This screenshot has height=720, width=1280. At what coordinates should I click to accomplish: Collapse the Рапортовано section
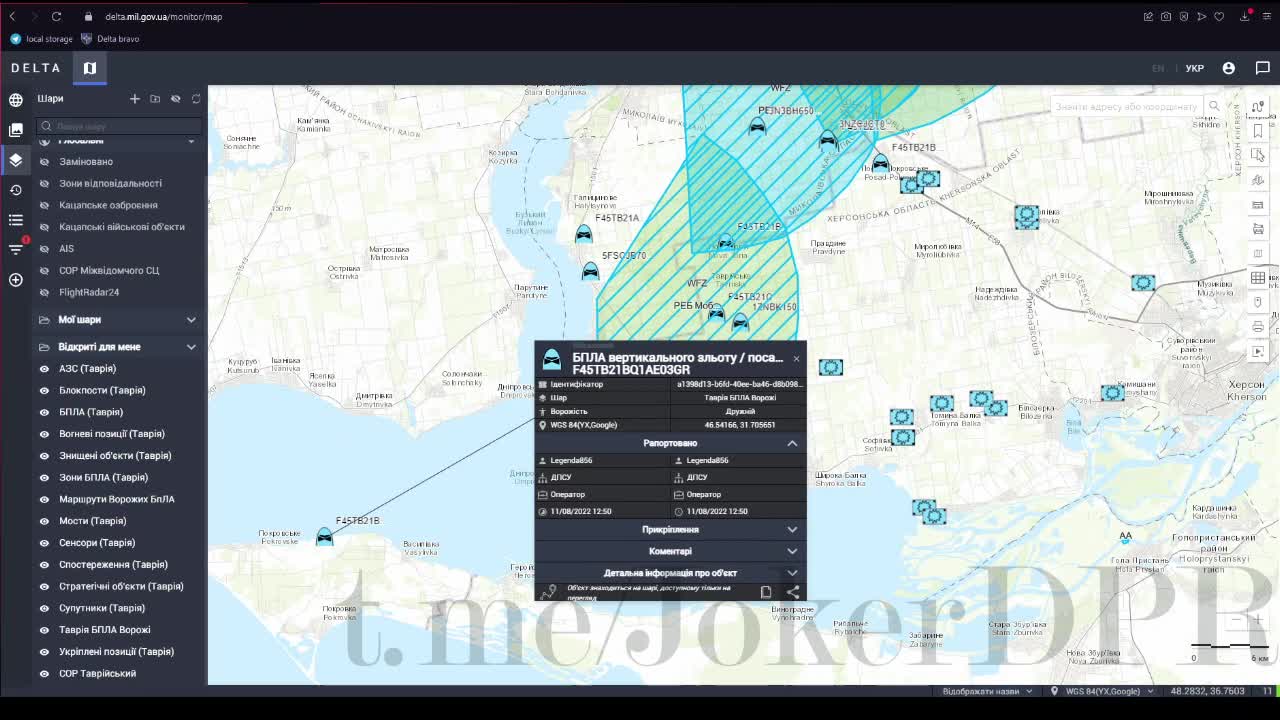point(792,443)
